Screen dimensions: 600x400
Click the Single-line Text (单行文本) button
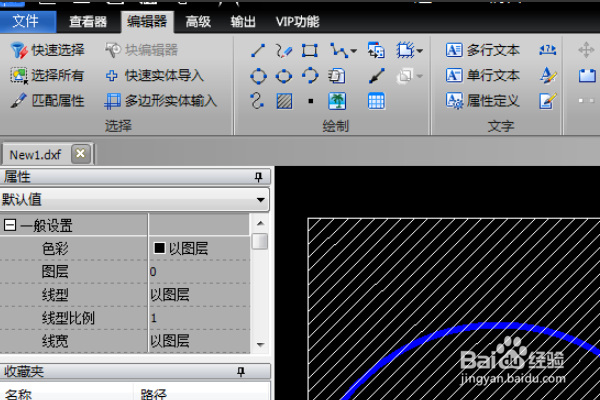pyautogui.click(x=483, y=75)
